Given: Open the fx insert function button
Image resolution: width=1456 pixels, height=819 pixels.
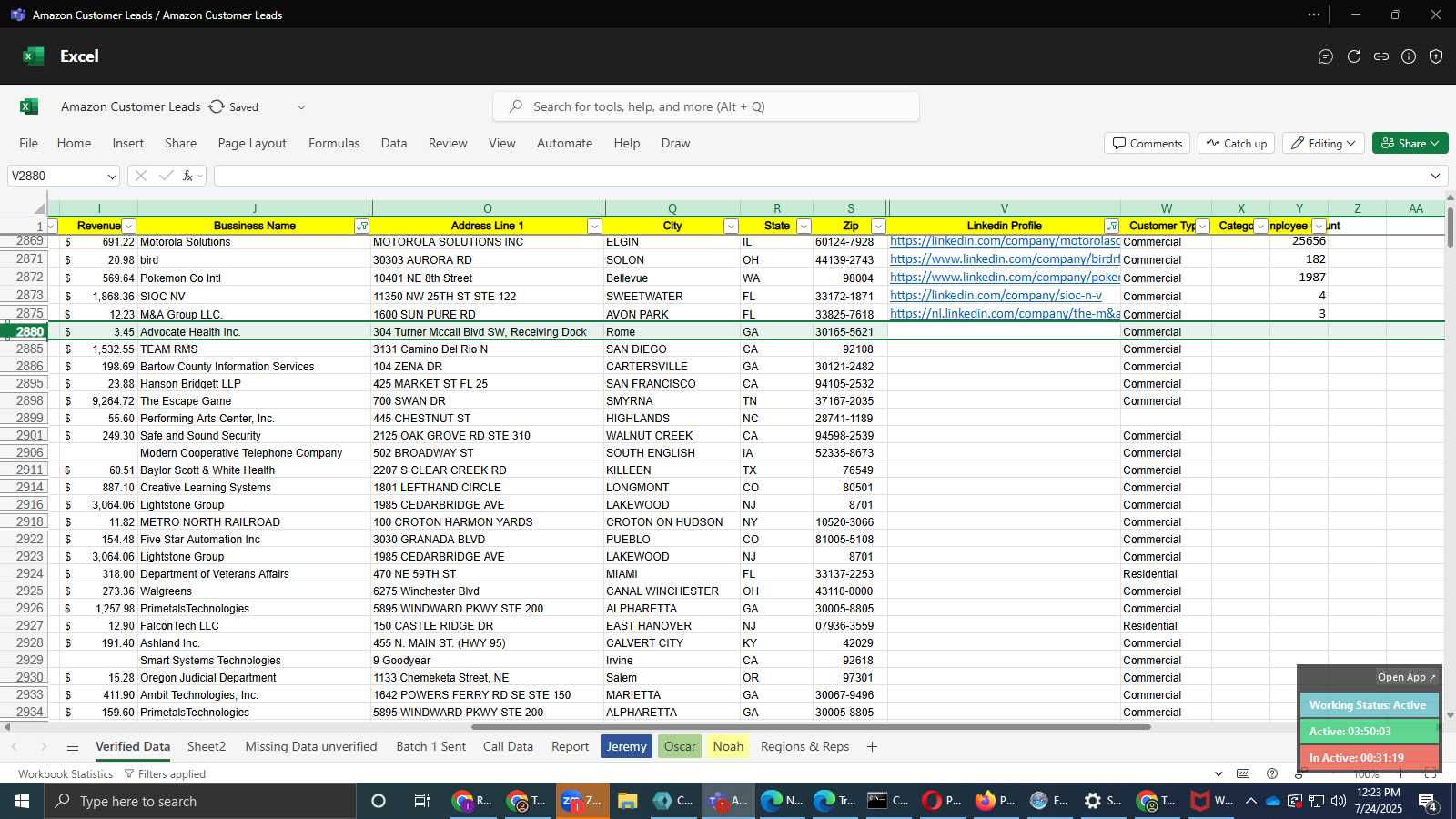Looking at the screenshot, I should coord(188,176).
